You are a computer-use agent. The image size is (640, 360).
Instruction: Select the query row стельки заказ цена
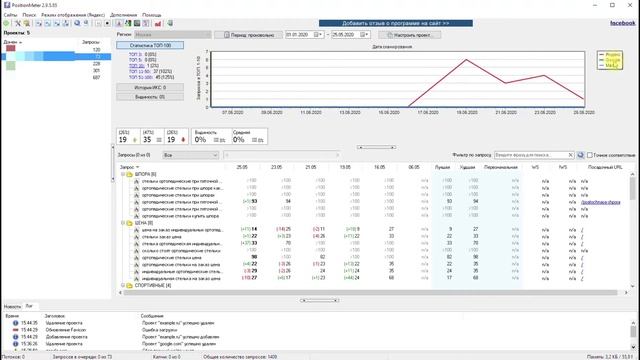tap(162, 237)
